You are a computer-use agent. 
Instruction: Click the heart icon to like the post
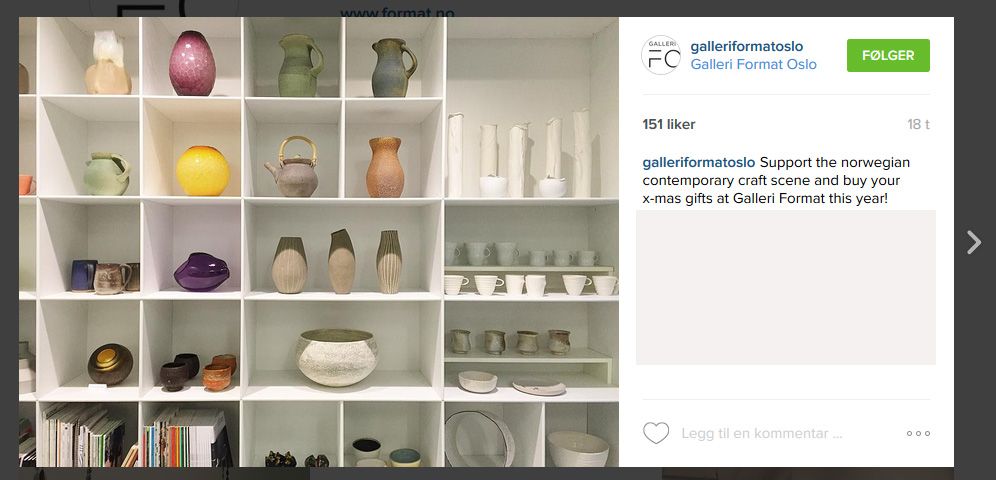click(656, 433)
